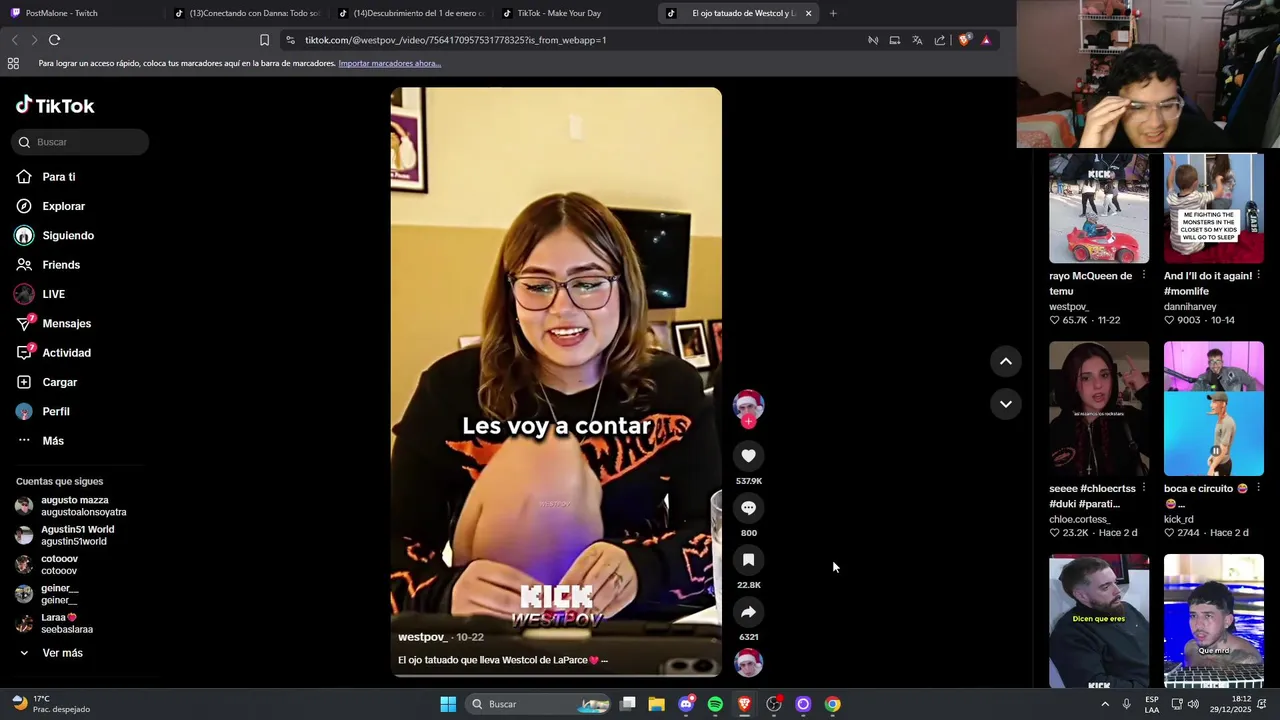Click the address bar share icon
The height and width of the screenshot is (720, 1280).
pos(940,40)
